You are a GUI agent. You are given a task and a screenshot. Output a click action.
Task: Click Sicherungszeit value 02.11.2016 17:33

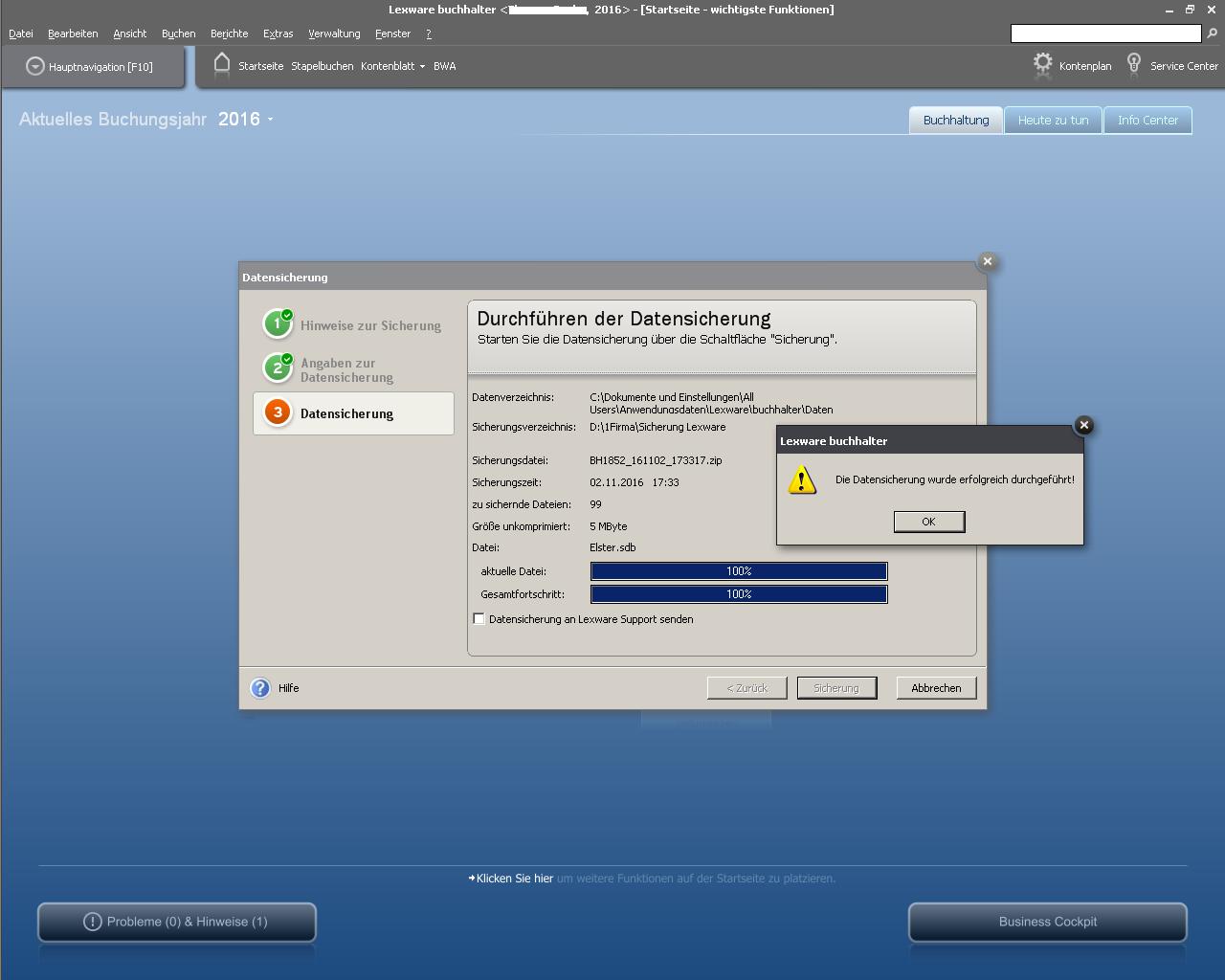click(635, 482)
